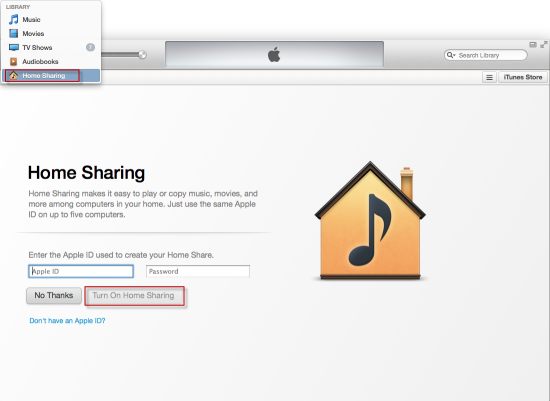Click the Apple logo in the display
The width and height of the screenshot is (550, 401).
pyautogui.click(x=274, y=54)
